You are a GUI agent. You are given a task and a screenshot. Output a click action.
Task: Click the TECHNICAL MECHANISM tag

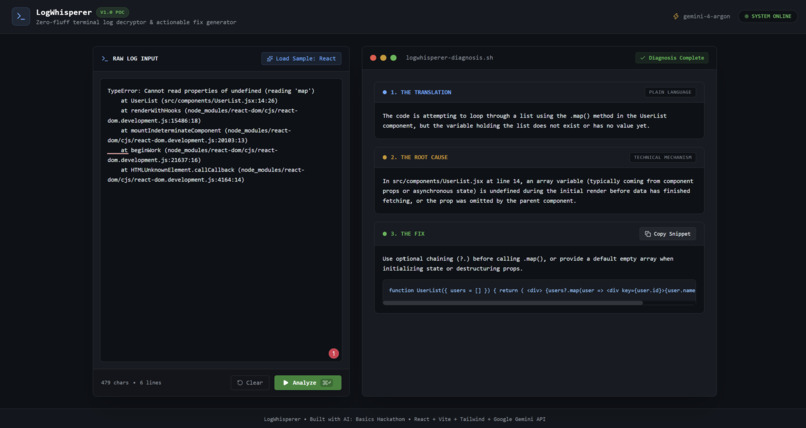pyautogui.click(x=663, y=158)
